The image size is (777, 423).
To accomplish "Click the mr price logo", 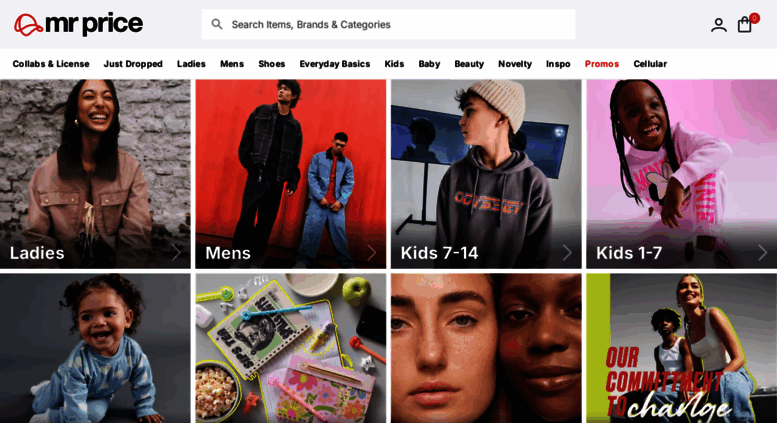I will pyautogui.click(x=78, y=24).
